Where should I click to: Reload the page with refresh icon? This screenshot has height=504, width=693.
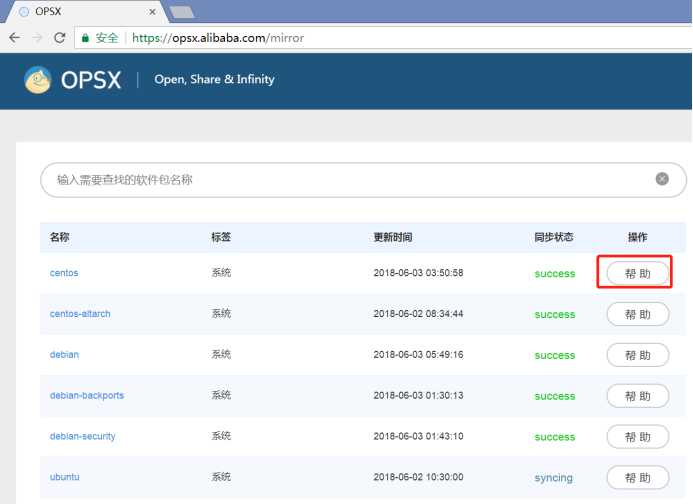(60, 38)
